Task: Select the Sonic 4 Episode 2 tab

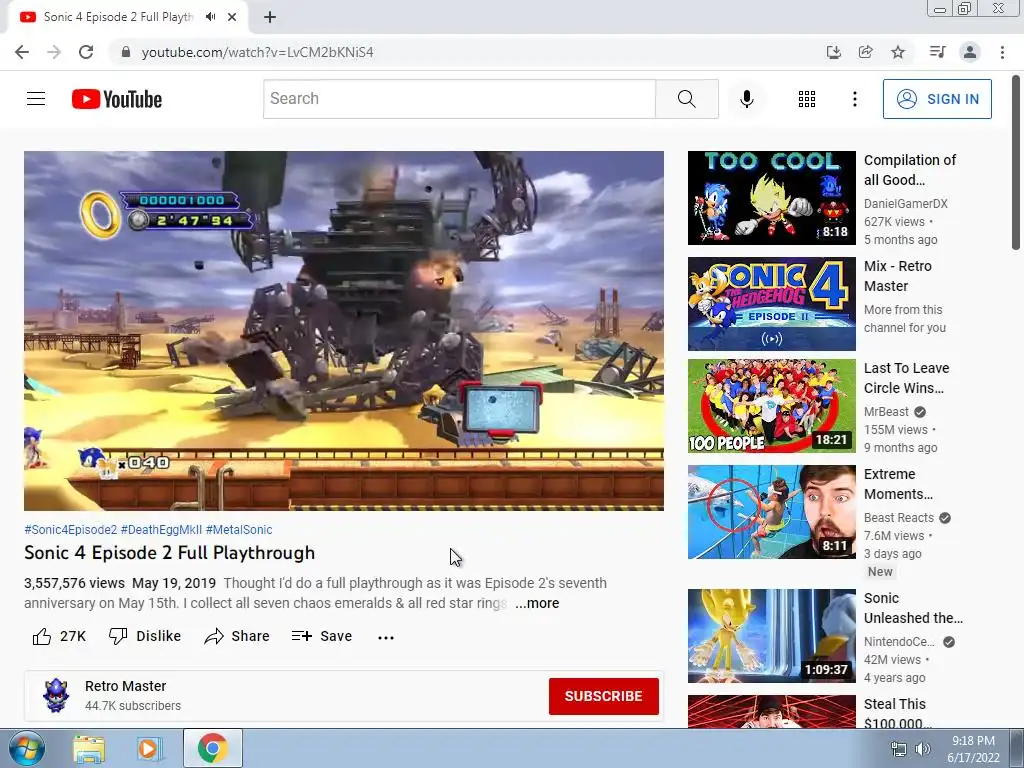Action: point(118,17)
